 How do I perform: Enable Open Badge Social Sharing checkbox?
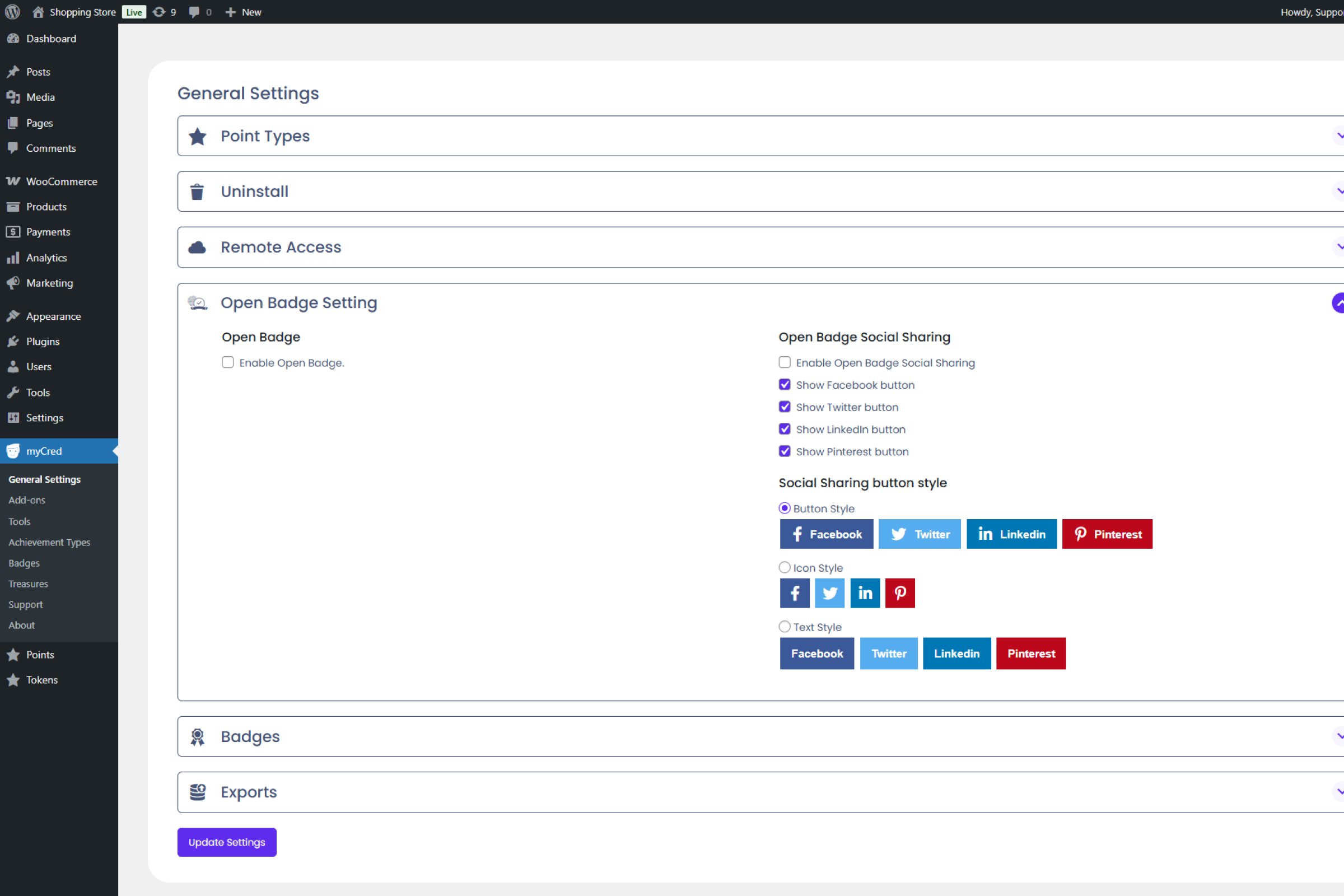click(784, 362)
